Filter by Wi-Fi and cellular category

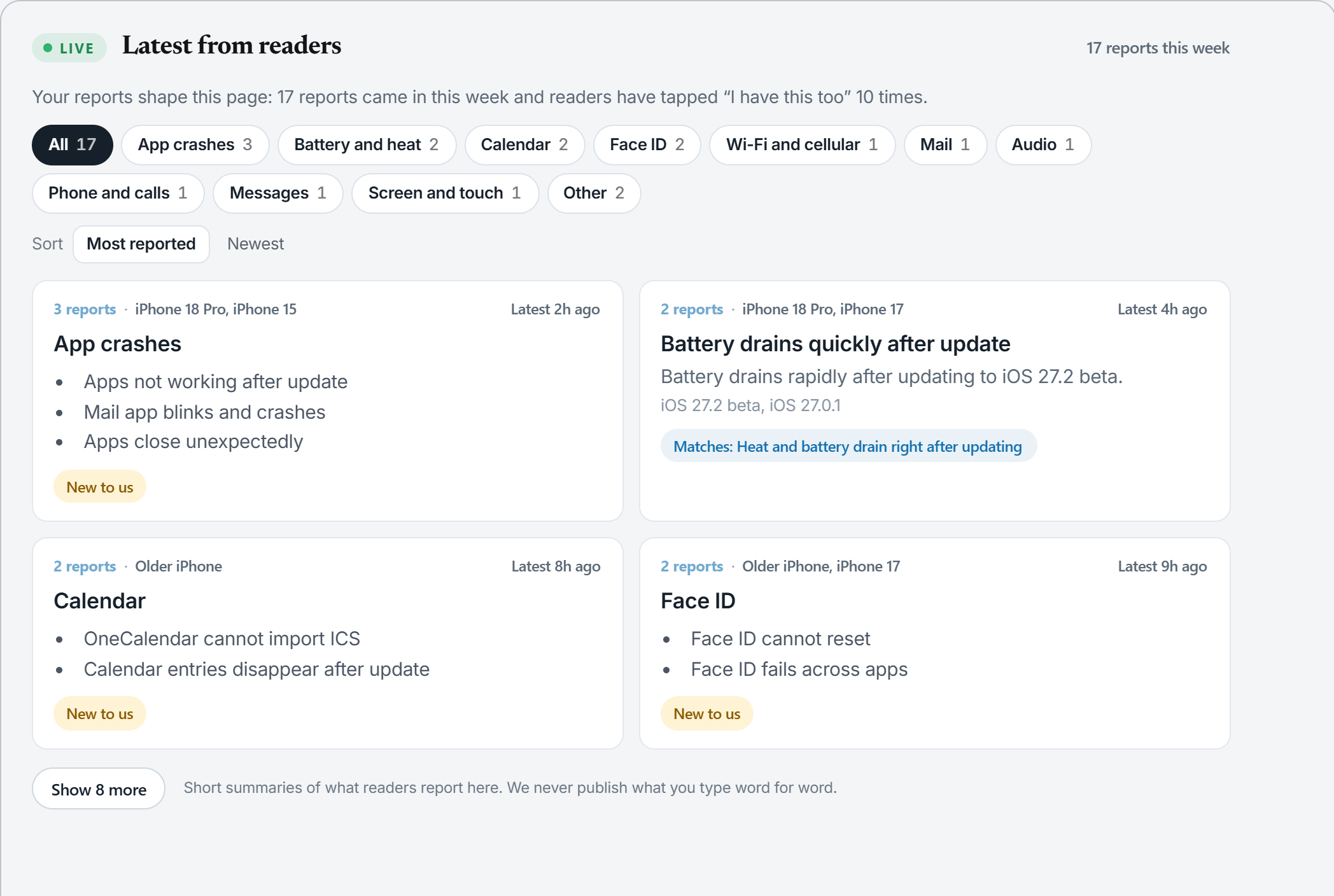tap(802, 144)
